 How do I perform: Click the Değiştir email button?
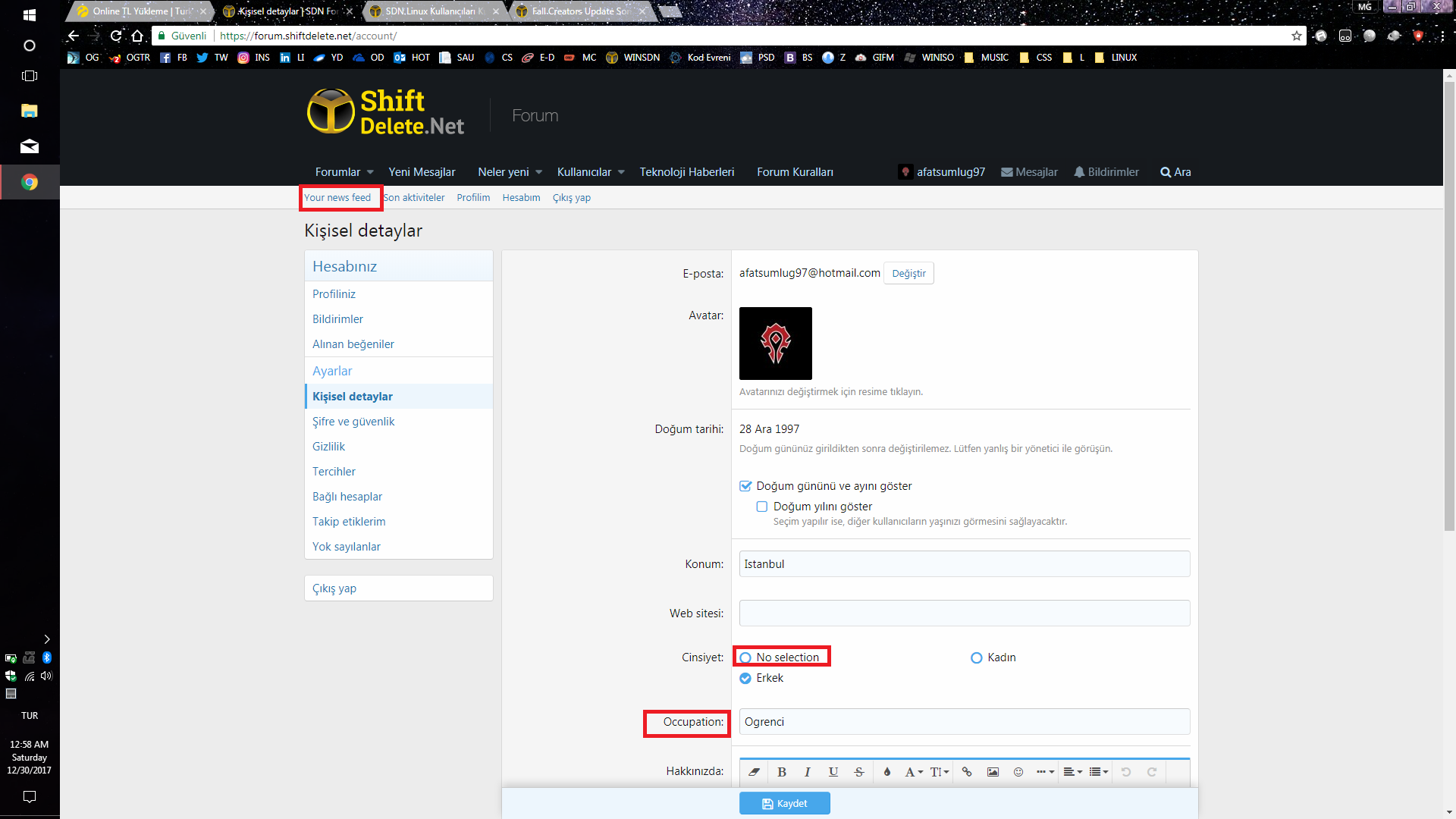click(x=908, y=273)
